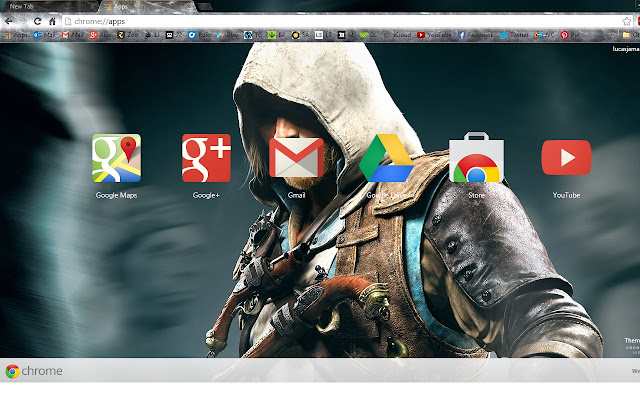Open the Google Plus bookmark
The height and width of the screenshot is (400, 640).
100,35
